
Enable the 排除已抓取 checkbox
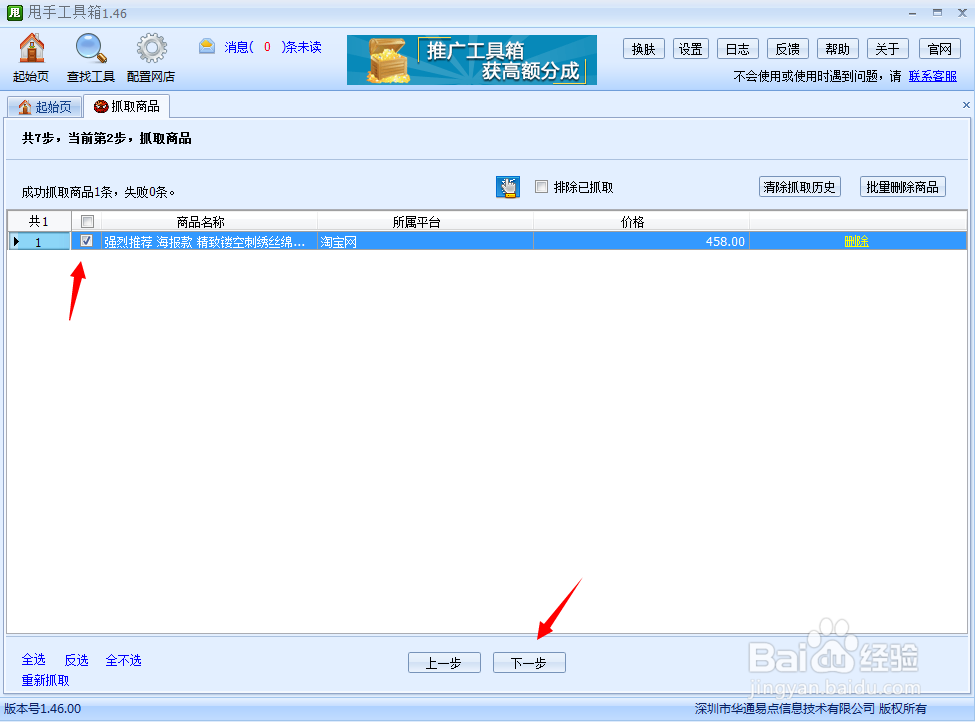[x=541, y=186]
